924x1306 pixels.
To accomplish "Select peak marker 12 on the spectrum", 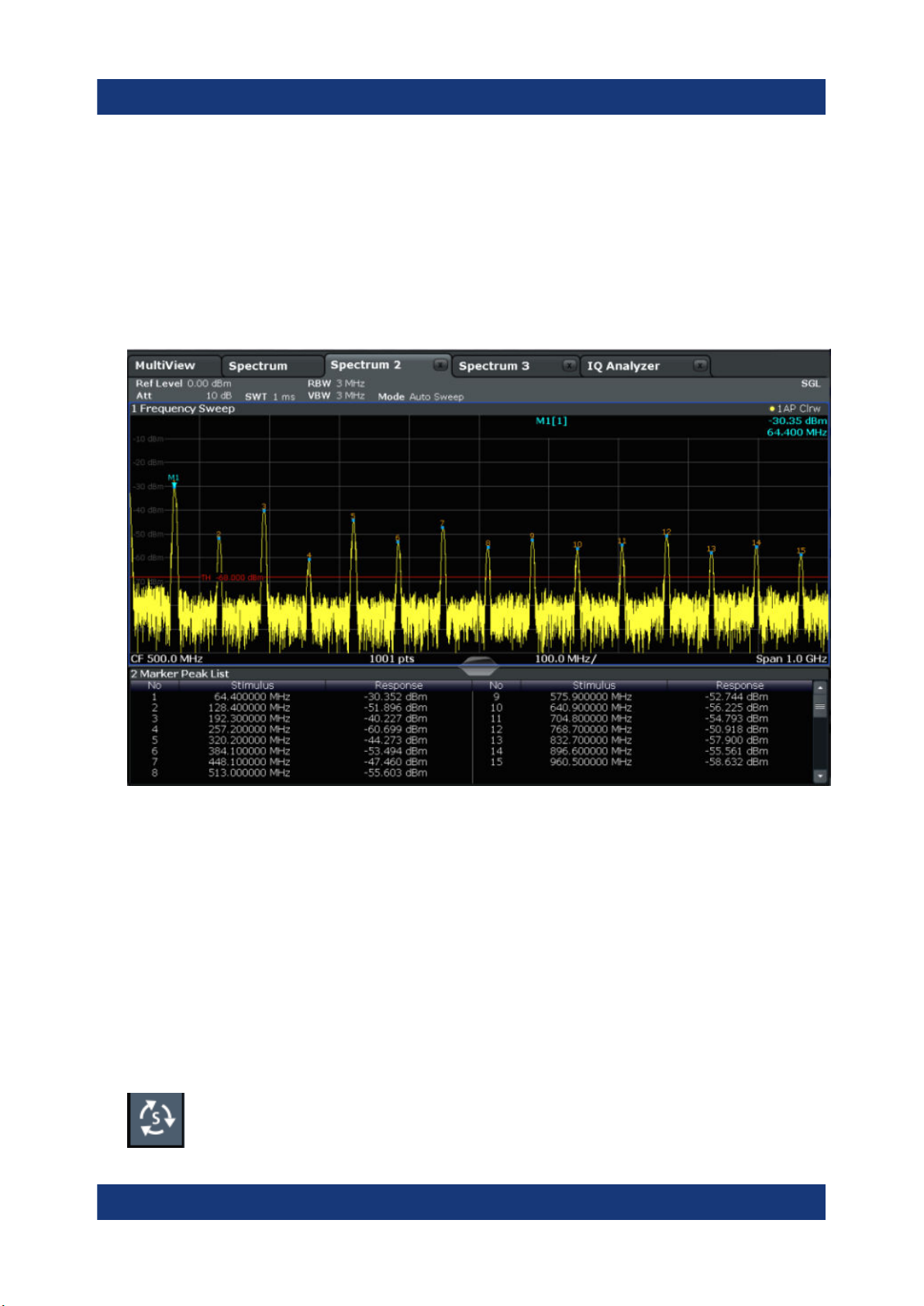I will click(x=666, y=533).
